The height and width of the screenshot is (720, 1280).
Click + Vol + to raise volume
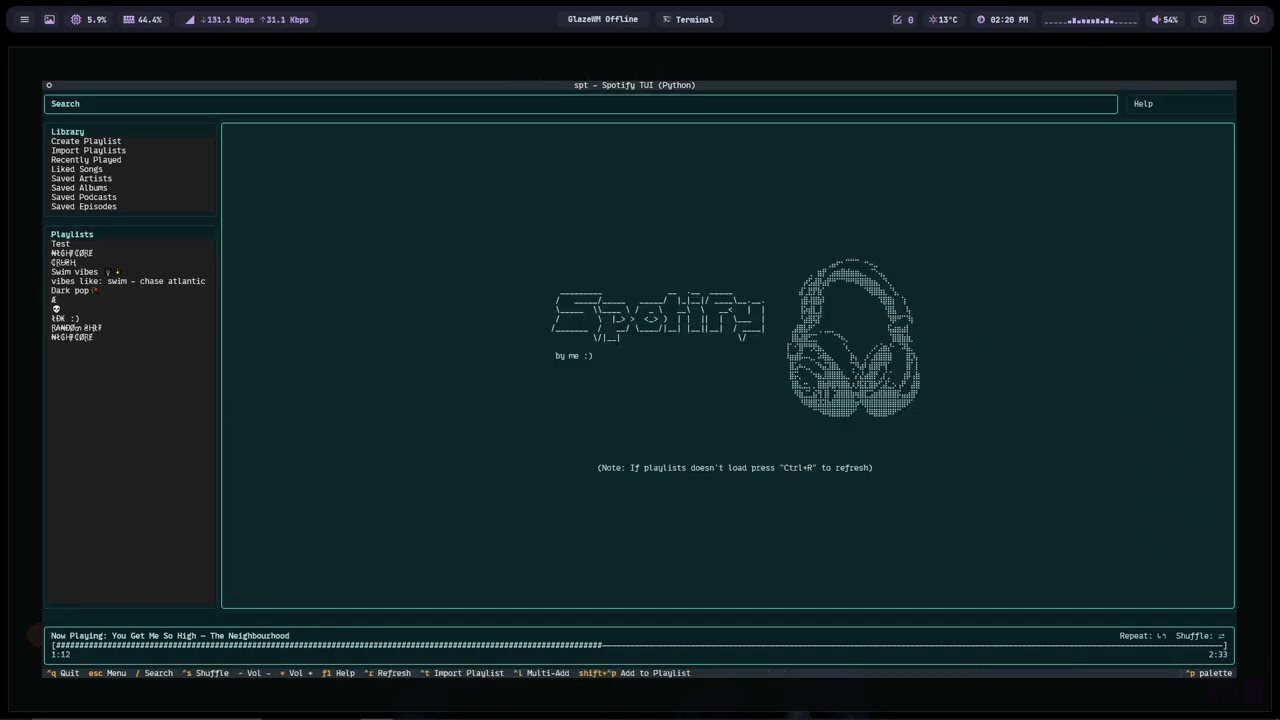click(296, 673)
